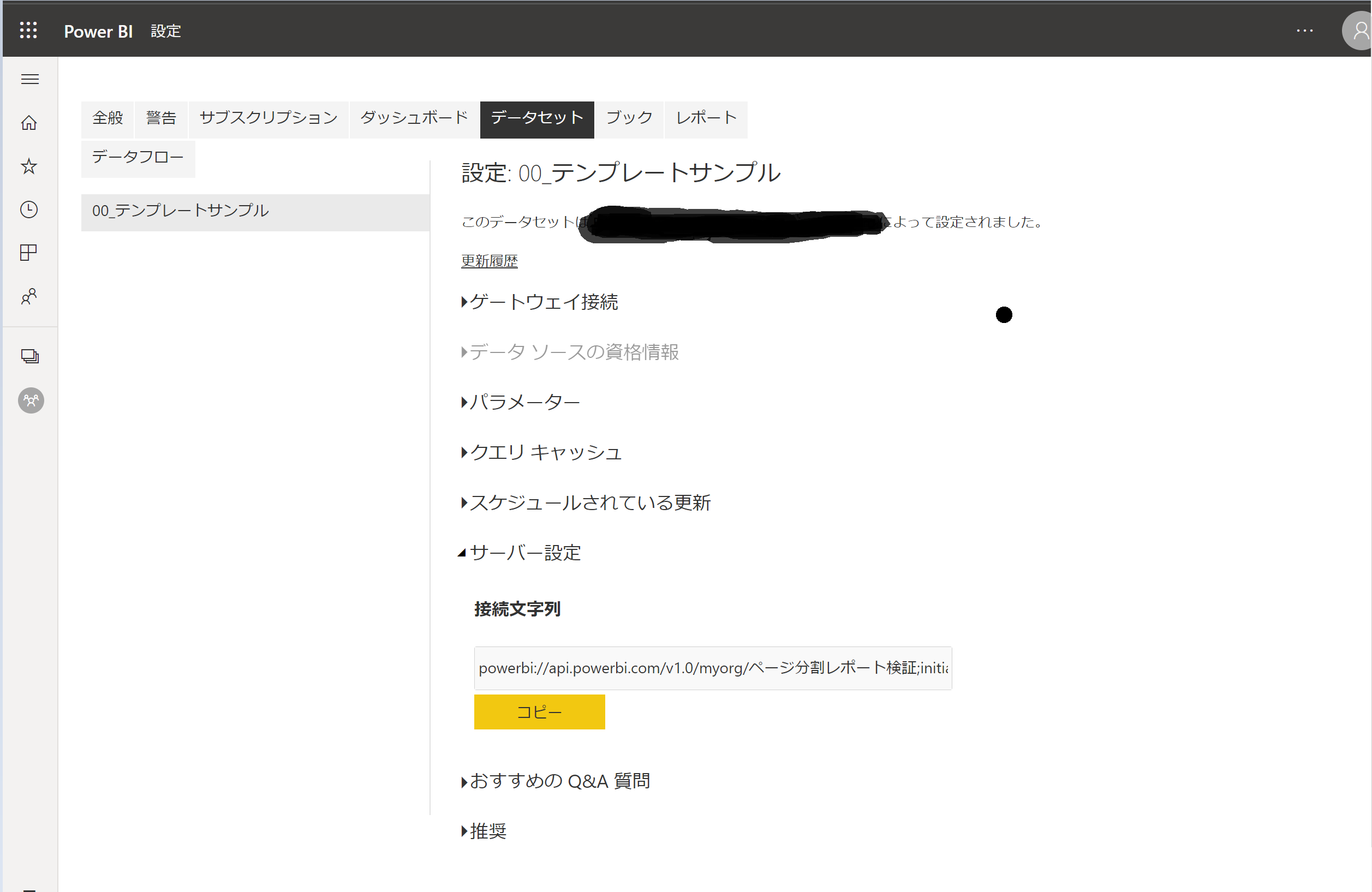The image size is (1372, 892).
Task: Open Apps icon in sidebar
Action: pos(29,253)
